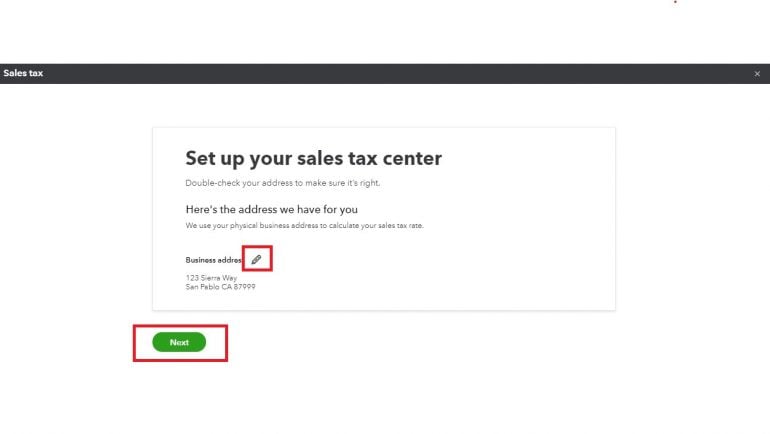Click the street number 123
Viewport: 770px width, 434px height.
click(191, 277)
